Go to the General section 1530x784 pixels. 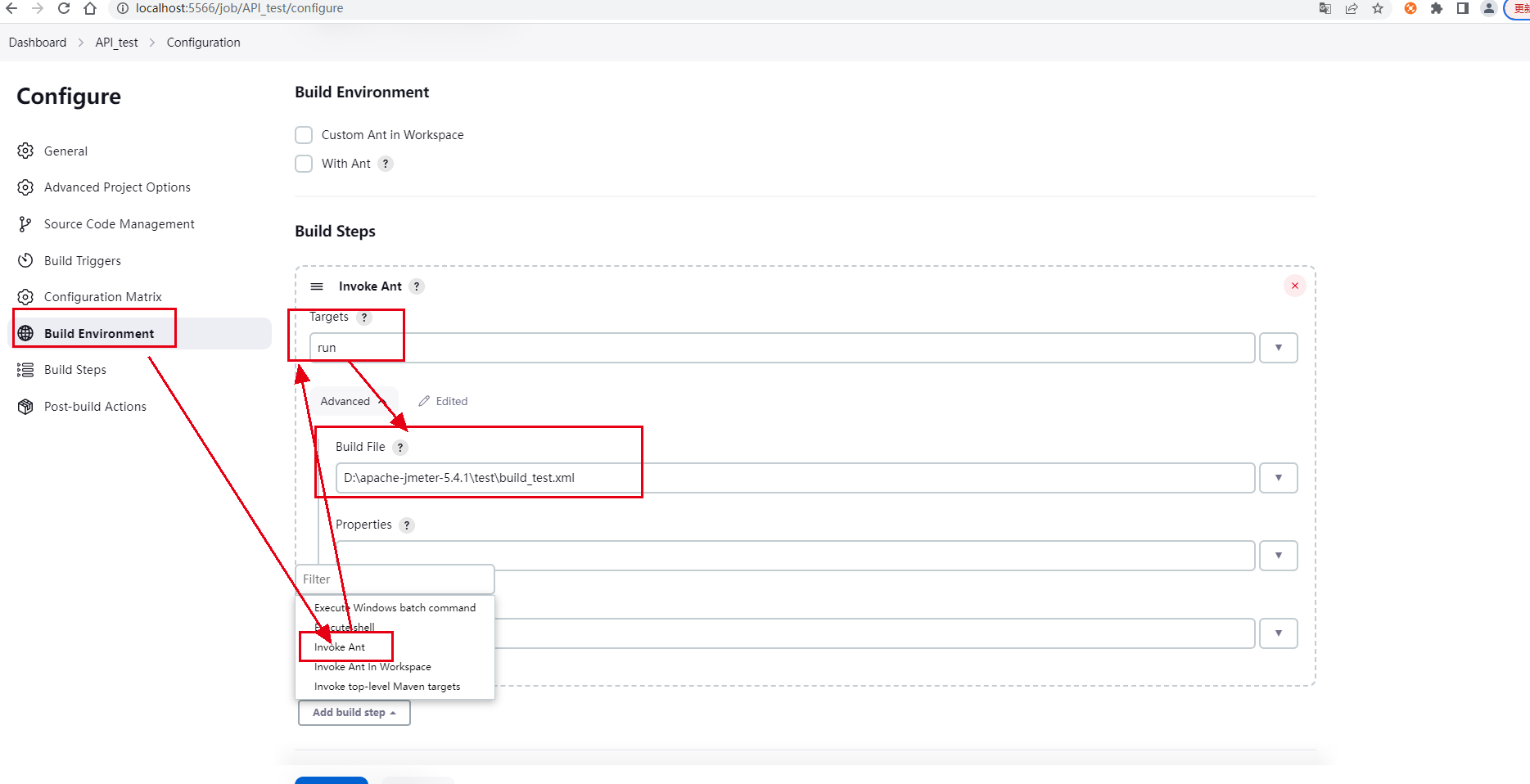coord(65,151)
